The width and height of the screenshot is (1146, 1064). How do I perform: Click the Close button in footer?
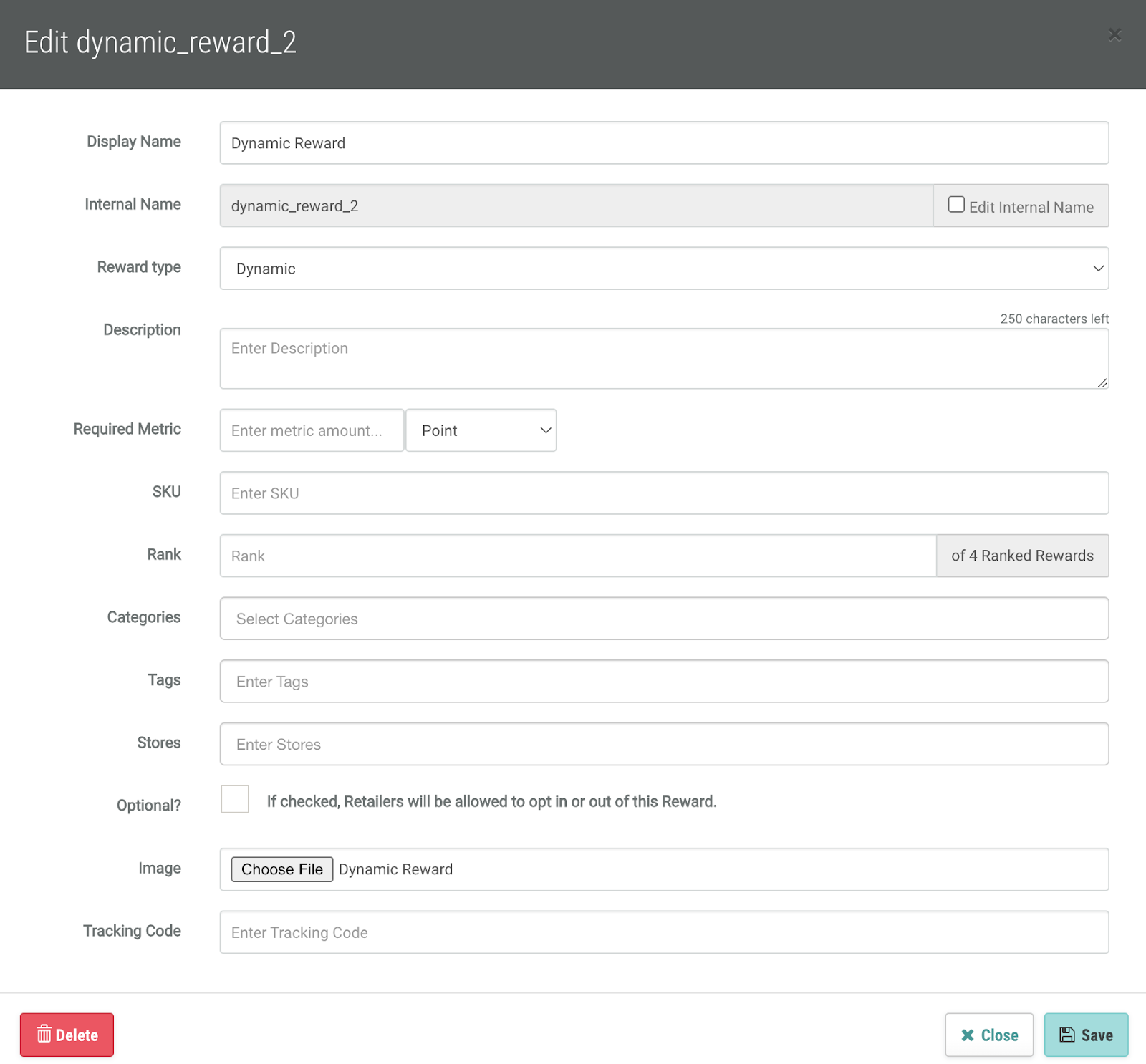click(x=988, y=1035)
